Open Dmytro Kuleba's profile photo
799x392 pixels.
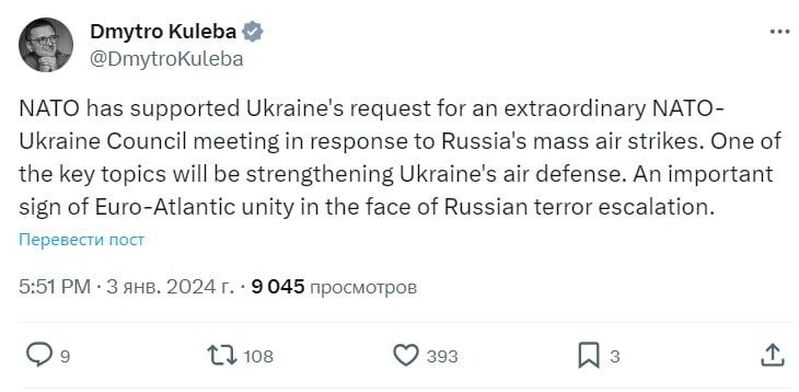coord(46,45)
